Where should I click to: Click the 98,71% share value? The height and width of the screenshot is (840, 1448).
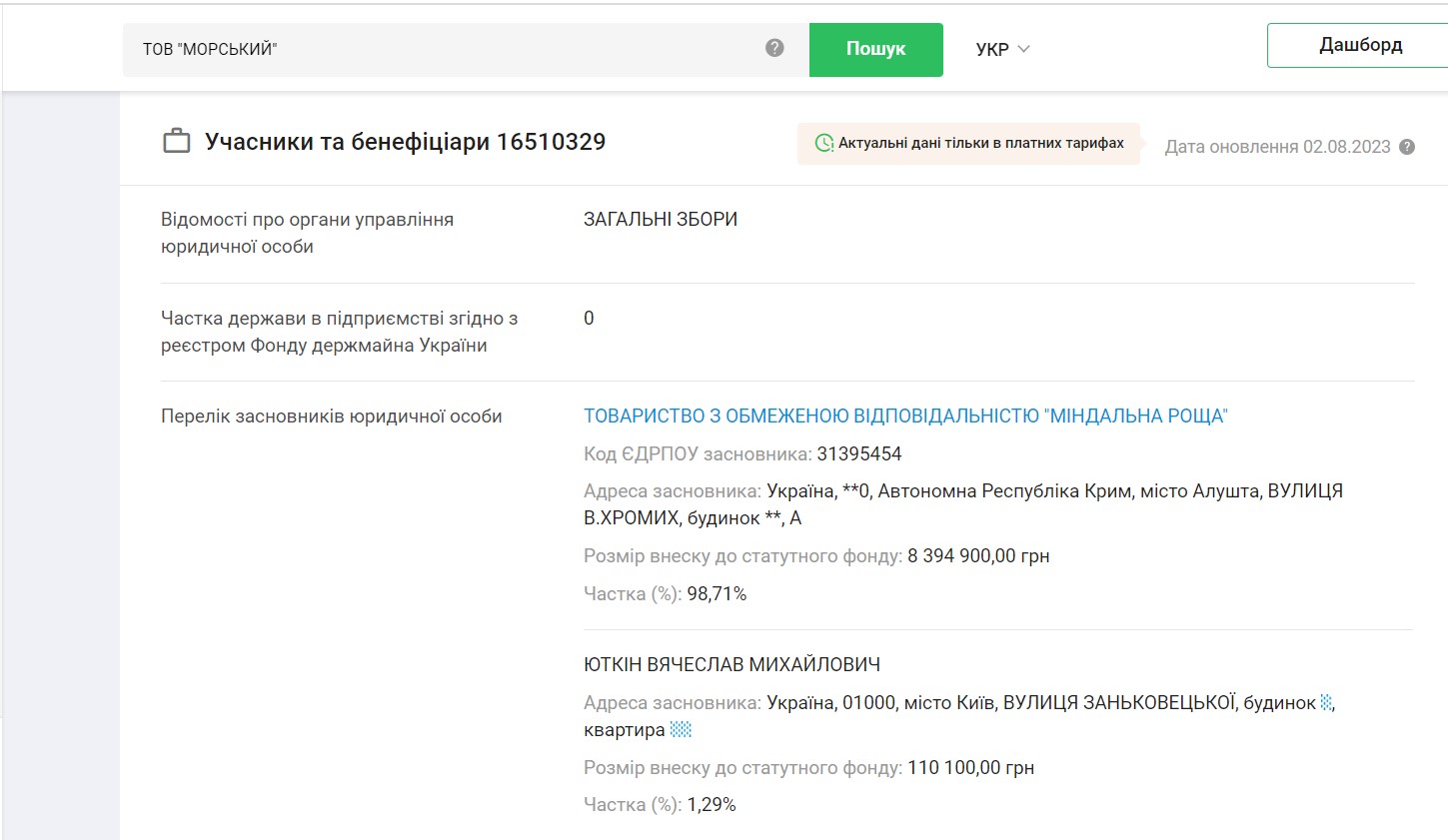(717, 594)
